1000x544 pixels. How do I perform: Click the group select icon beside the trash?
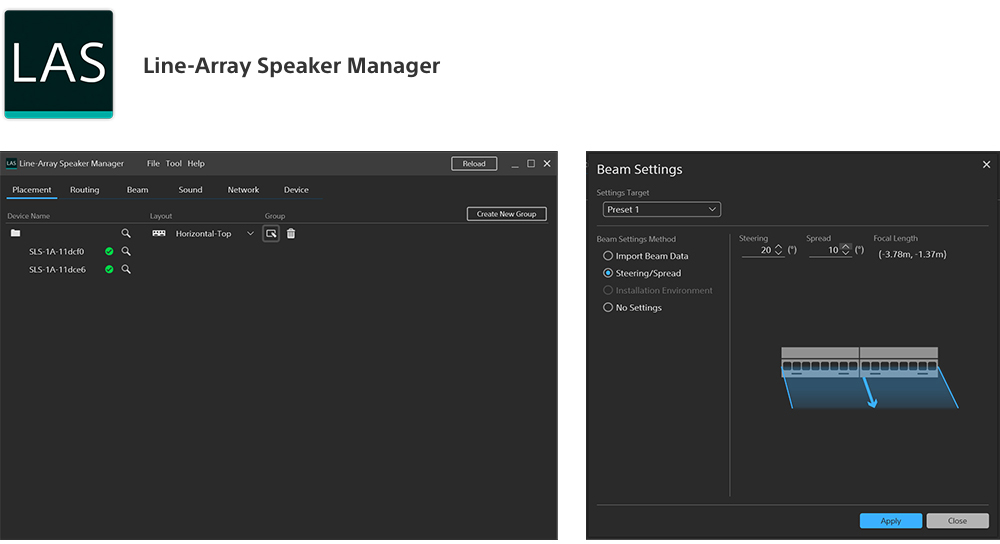pyautogui.click(x=271, y=233)
